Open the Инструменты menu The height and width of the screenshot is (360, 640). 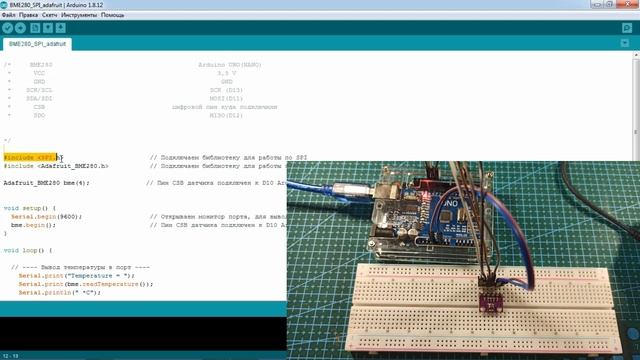click(x=79, y=15)
